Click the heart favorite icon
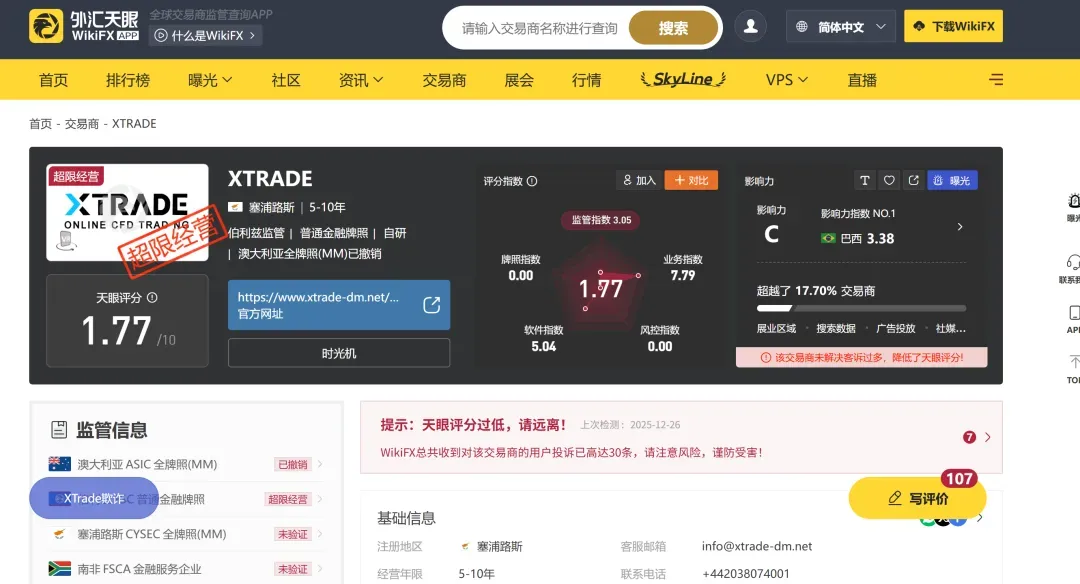This screenshot has width=1080, height=584. click(889, 180)
